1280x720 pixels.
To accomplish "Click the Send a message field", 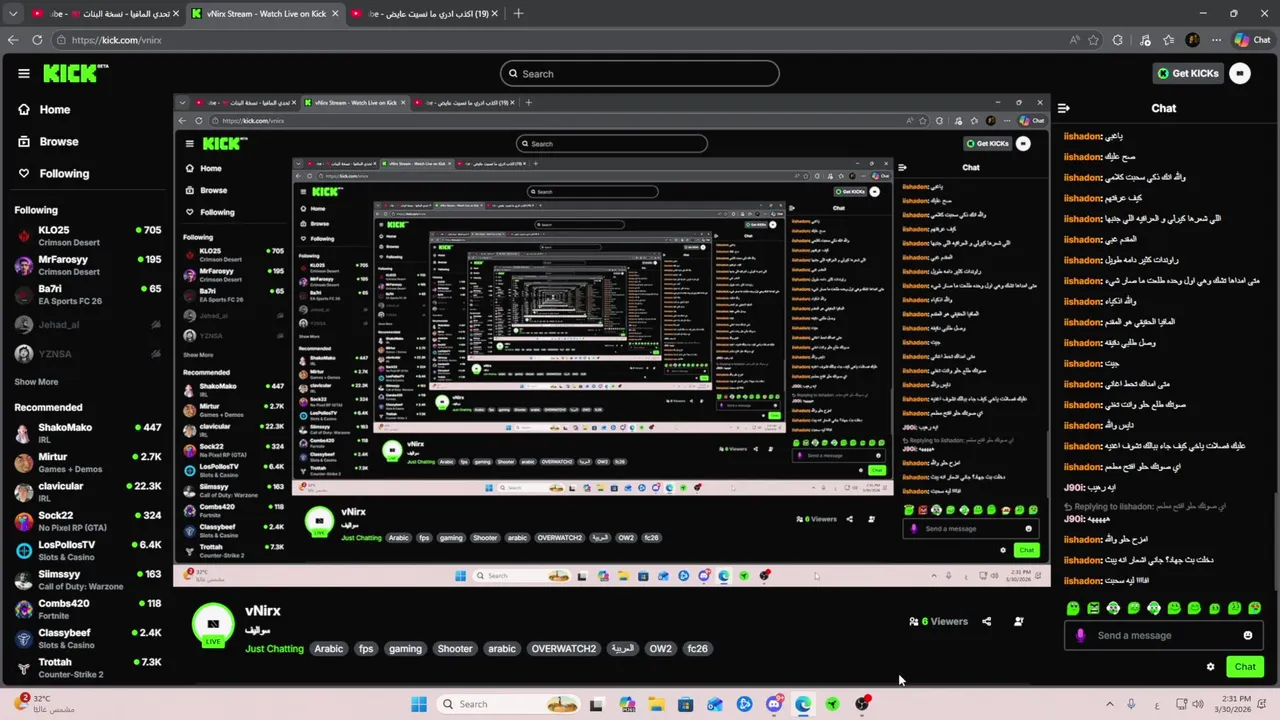I will [x=1162, y=636].
